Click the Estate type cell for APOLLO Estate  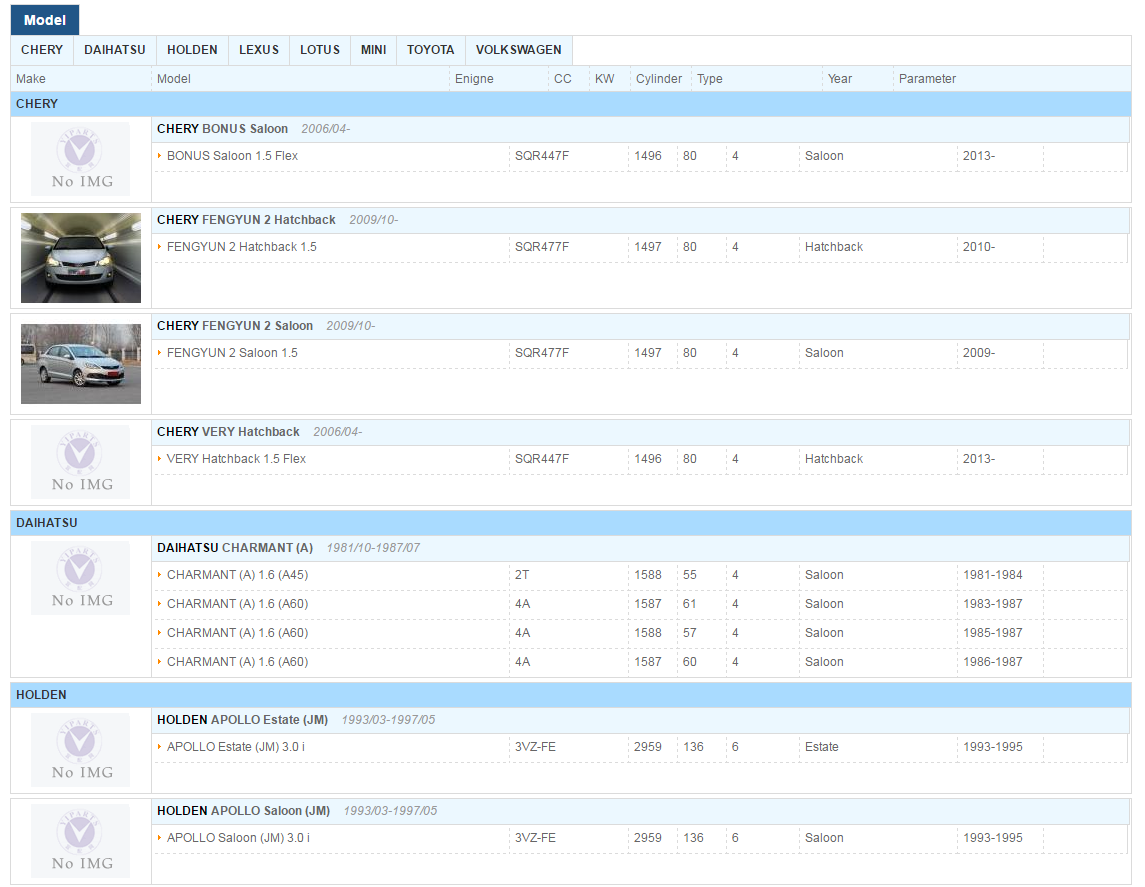coord(822,747)
